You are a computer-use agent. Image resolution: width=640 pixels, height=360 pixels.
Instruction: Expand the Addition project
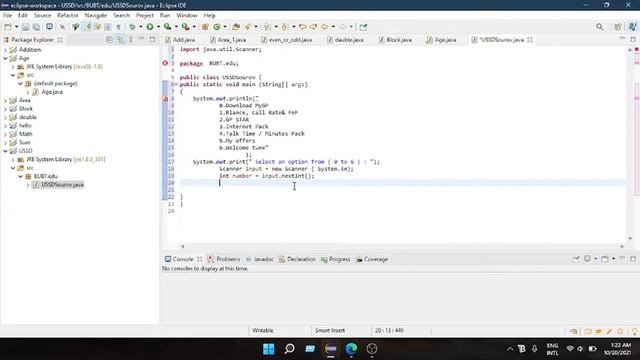[6, 50]
